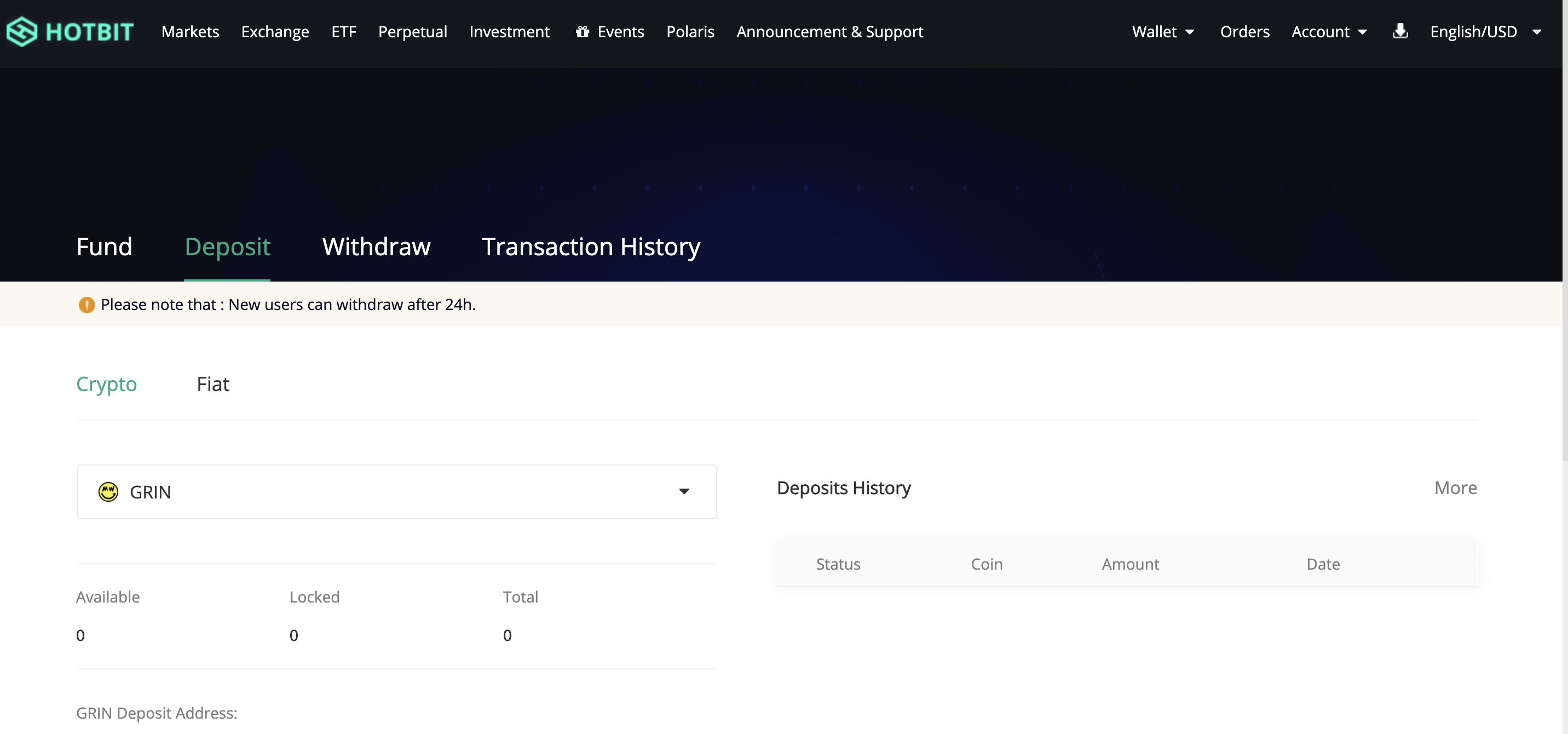
Task: Click the orange warning notice icon
Action: tap(87, 305)
